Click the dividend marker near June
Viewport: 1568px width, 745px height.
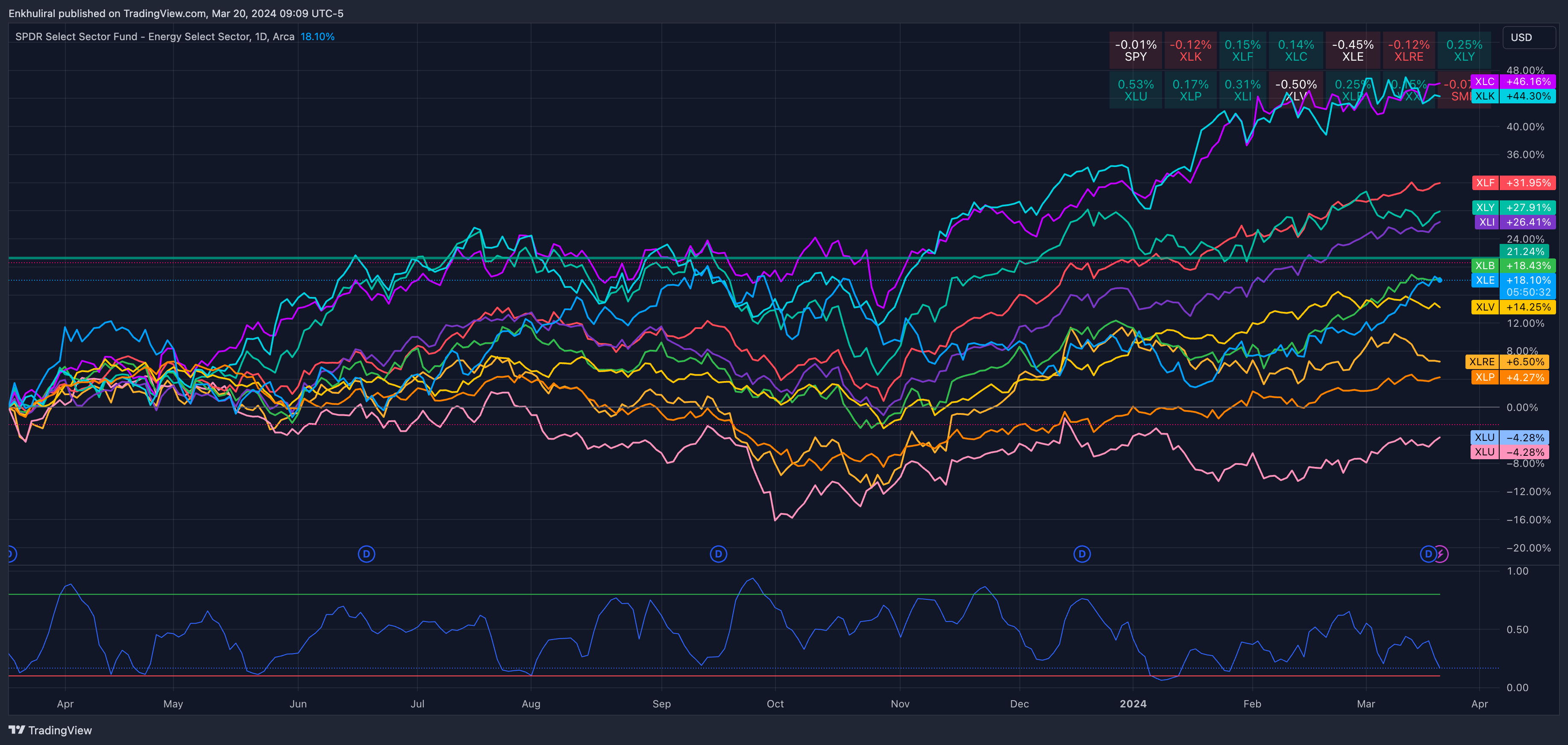click(366, 554)
